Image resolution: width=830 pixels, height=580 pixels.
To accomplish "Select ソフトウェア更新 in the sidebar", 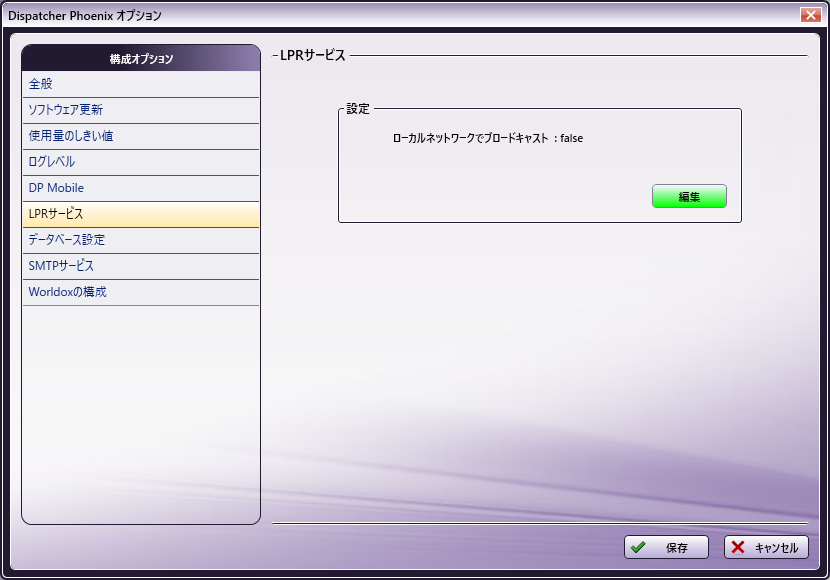I will coord(66,110).
